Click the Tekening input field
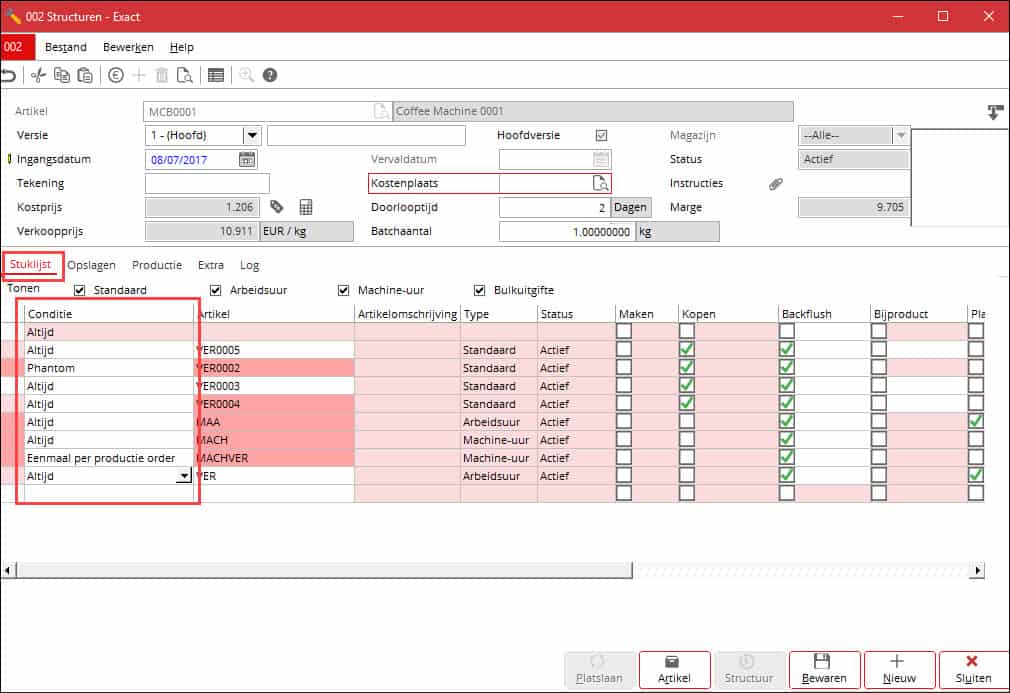Screen dimensions: 1010x693 (x=207, y=184)
